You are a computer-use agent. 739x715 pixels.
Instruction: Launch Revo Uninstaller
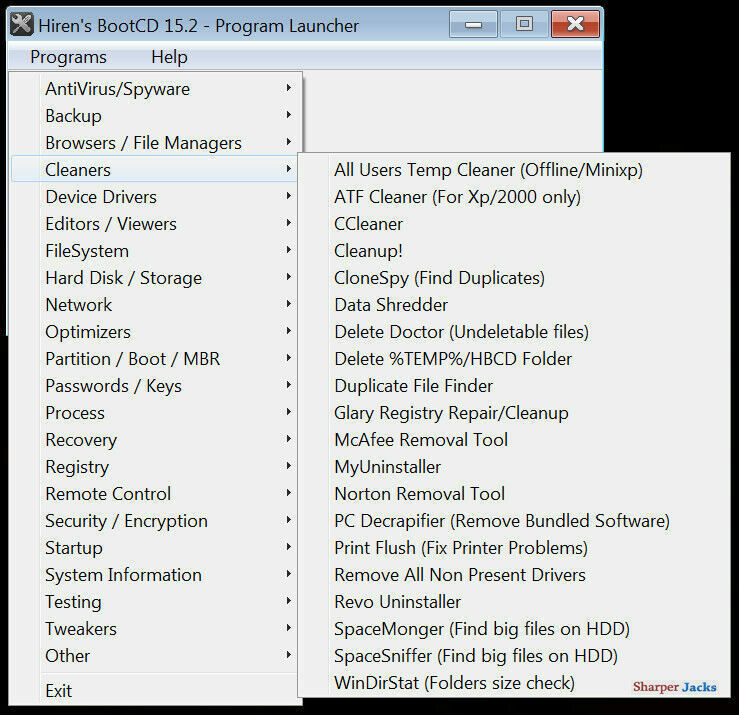514,601
